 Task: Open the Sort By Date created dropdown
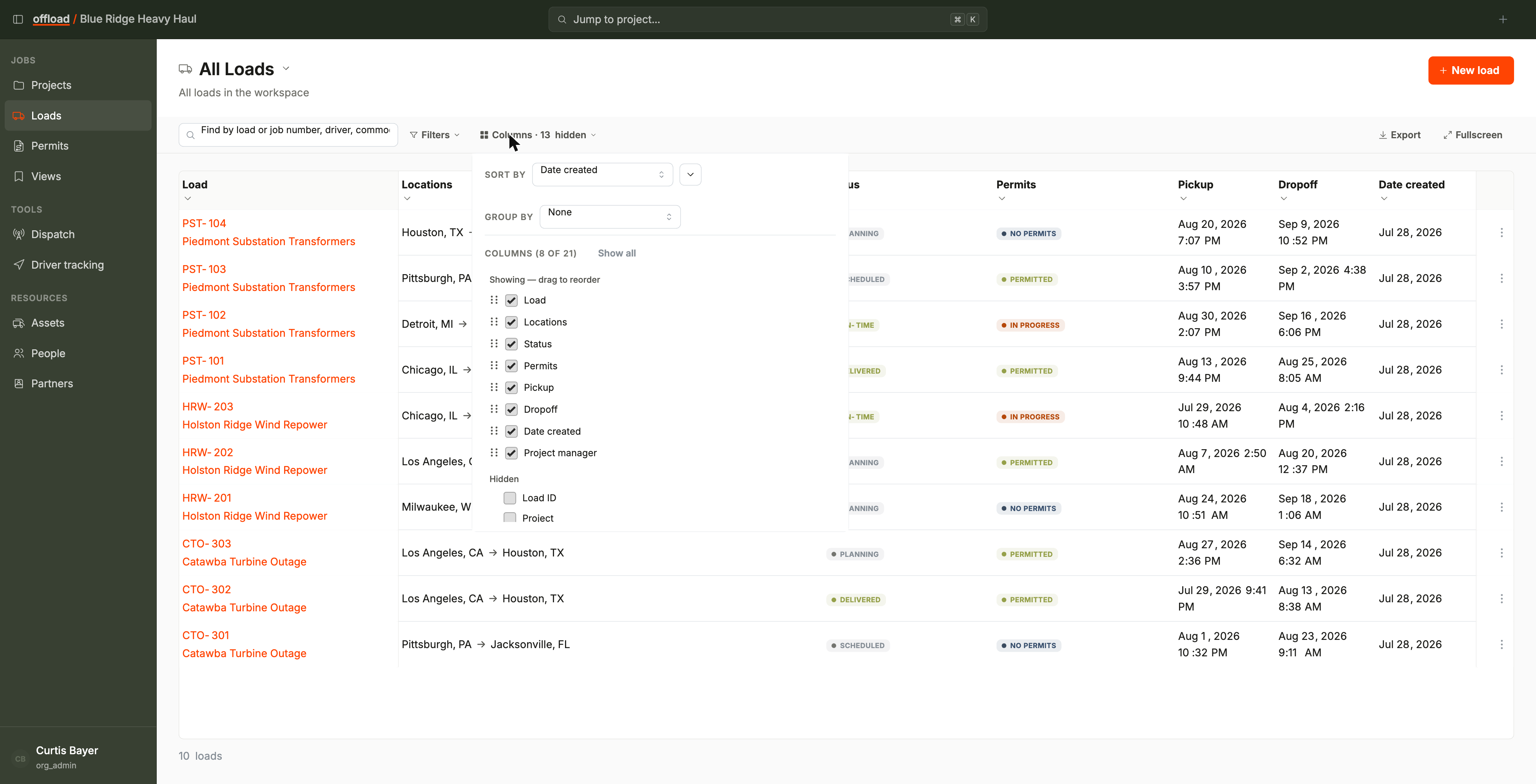tap(602, 175)
